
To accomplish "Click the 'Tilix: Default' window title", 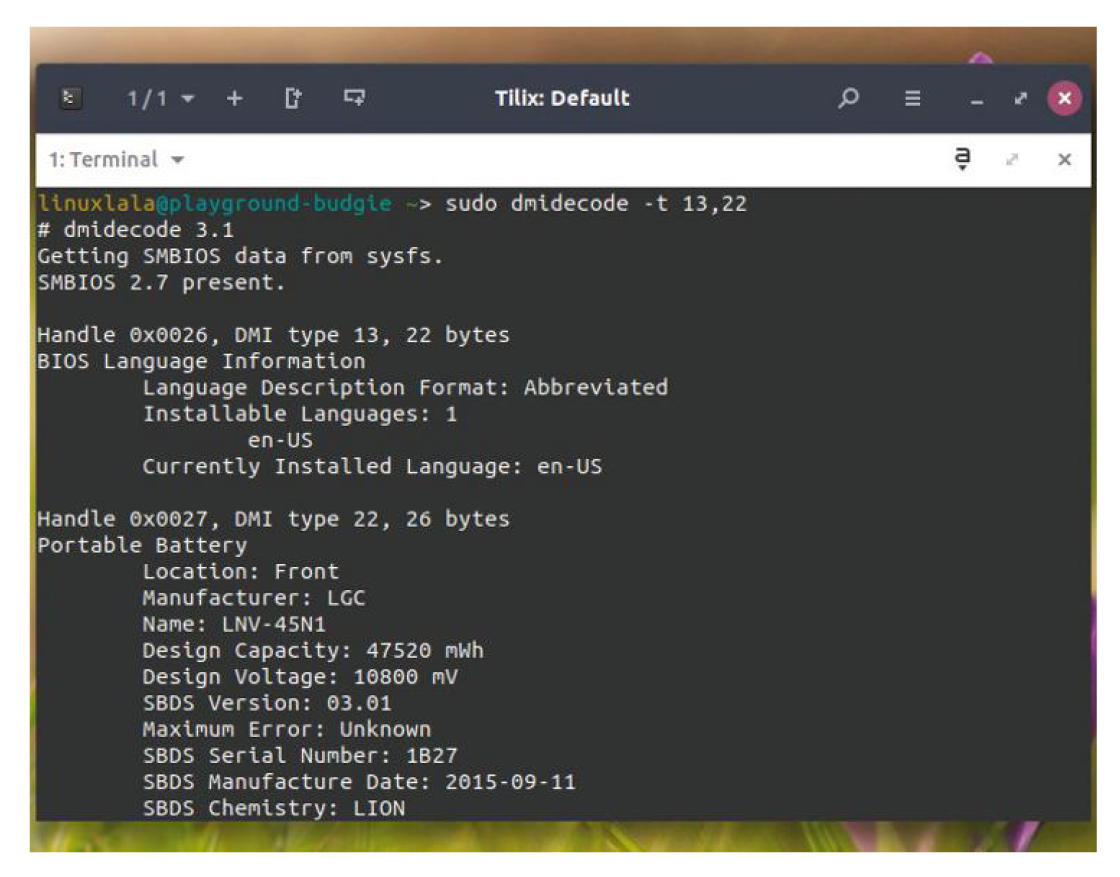I will (x=562, y=98).
